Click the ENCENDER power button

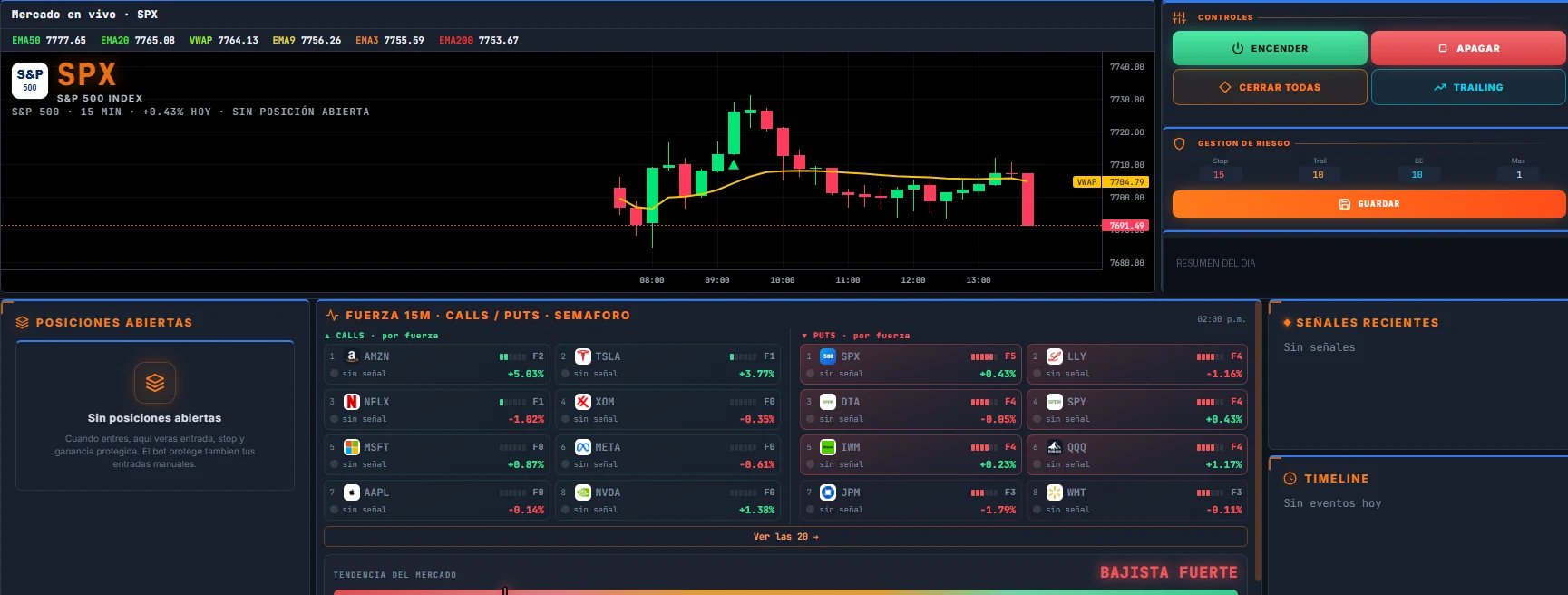click(x=1269, y=48)
